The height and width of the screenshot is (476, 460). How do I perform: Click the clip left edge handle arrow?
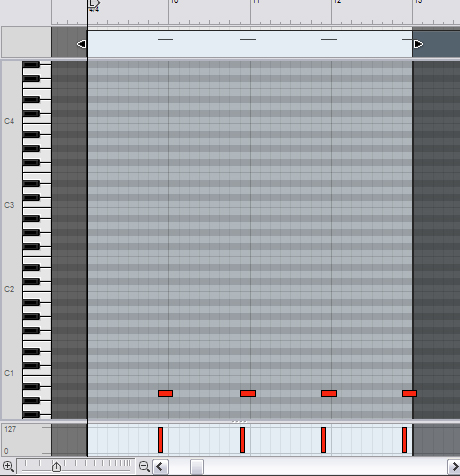(81, 44)
